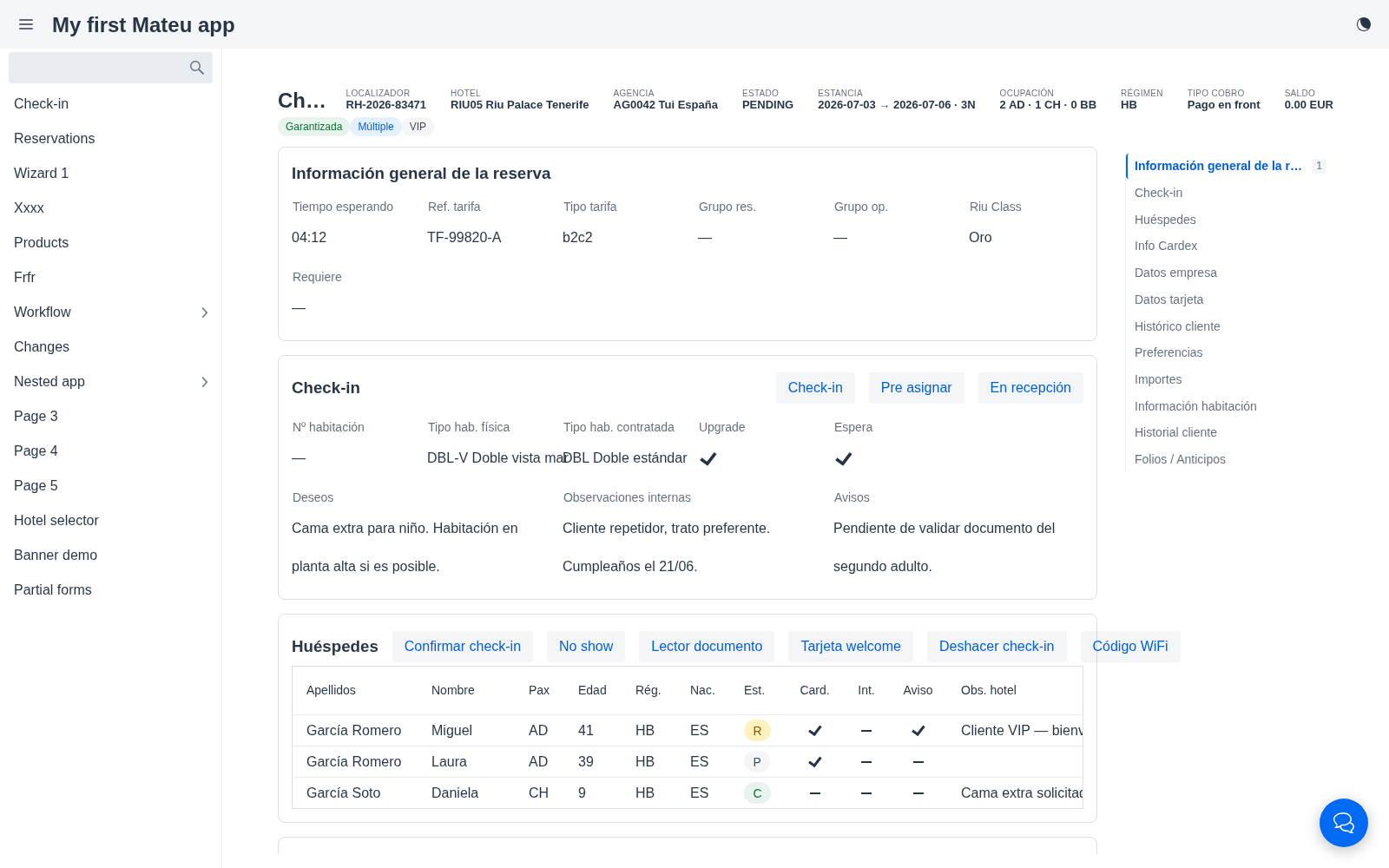The height and width of the screenshot is (868, 1389).
Task: Click the Check-in action button
Action: point(815,388)
